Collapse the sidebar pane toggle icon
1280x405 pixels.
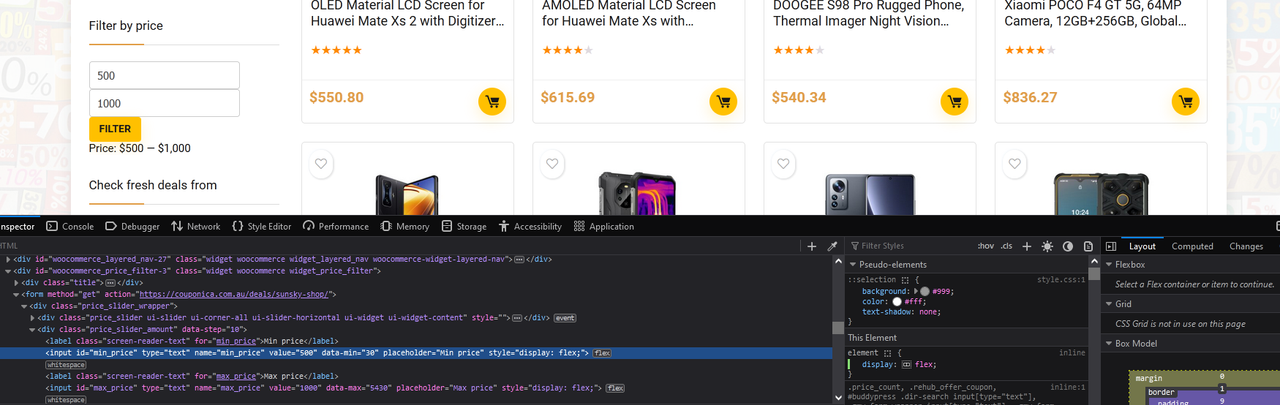click(1111, 246)
